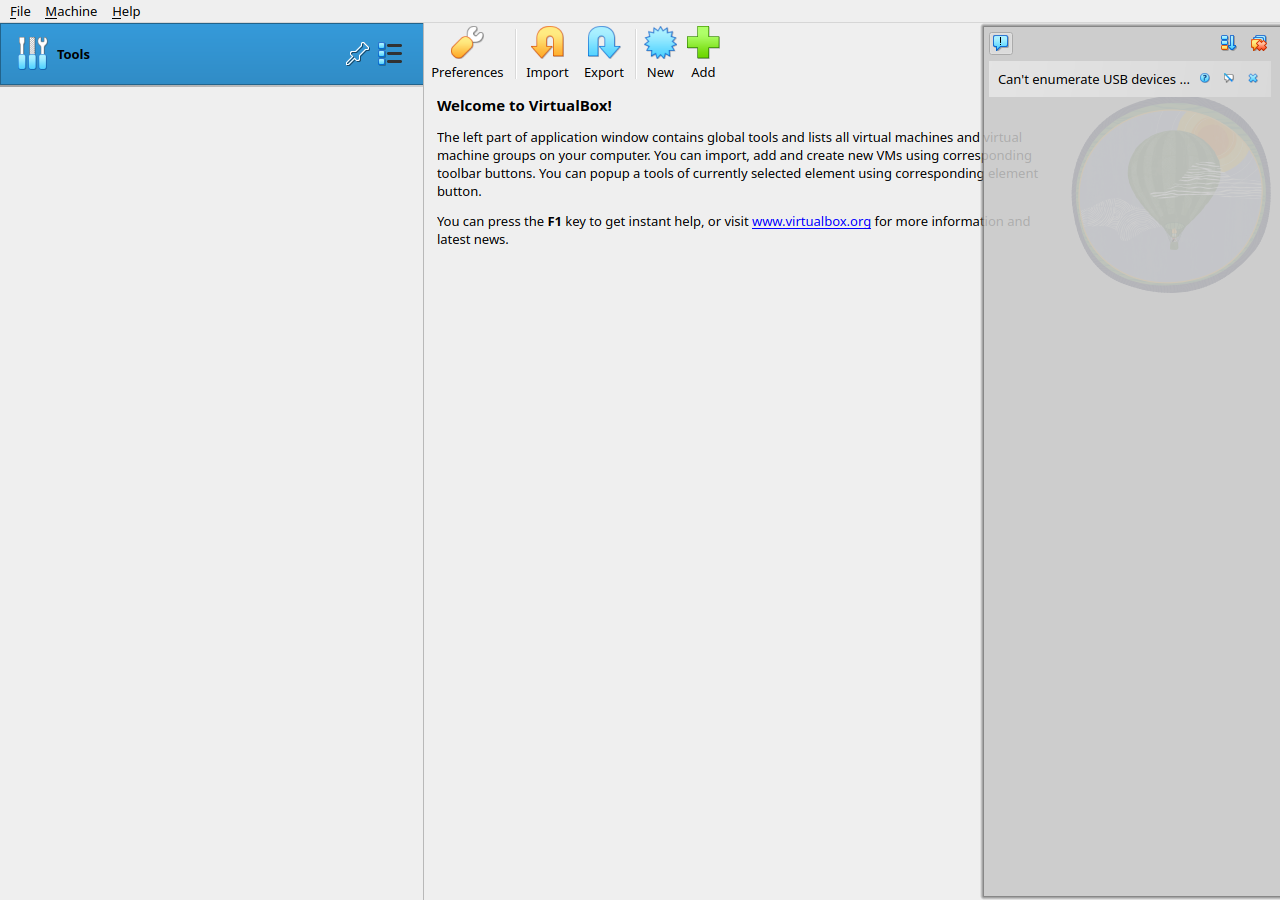1280x900 pixels.
Task: Open the Help menu
Action: [126, 11]
